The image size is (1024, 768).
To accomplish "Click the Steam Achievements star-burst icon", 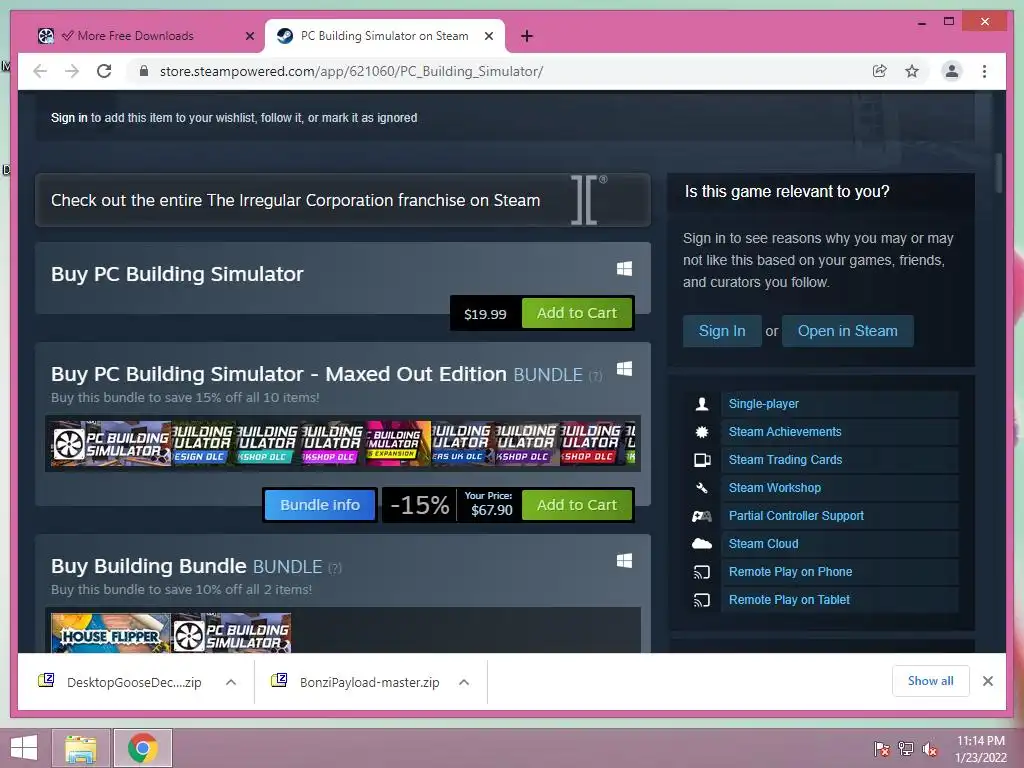I will [702, 432].
